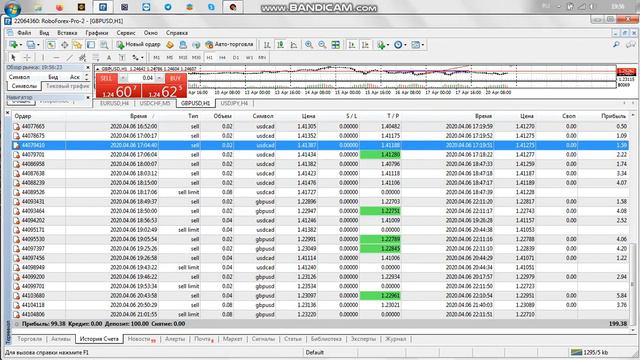
Task: Switch to EURUSD,H4 chart tab
Action: click(115, 103)
